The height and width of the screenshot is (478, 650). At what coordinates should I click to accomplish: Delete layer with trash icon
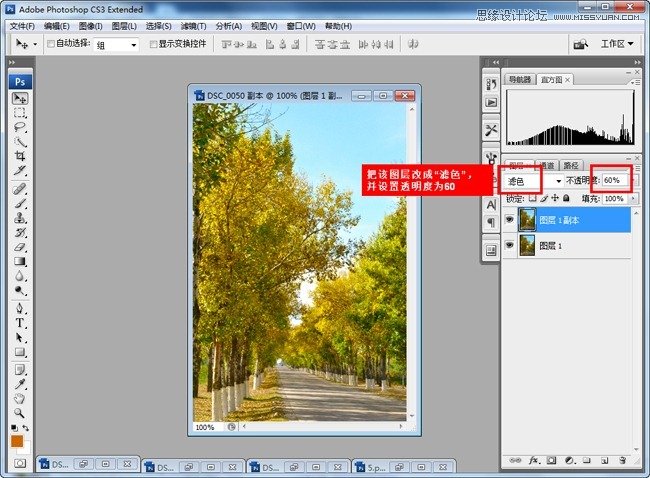622,460
